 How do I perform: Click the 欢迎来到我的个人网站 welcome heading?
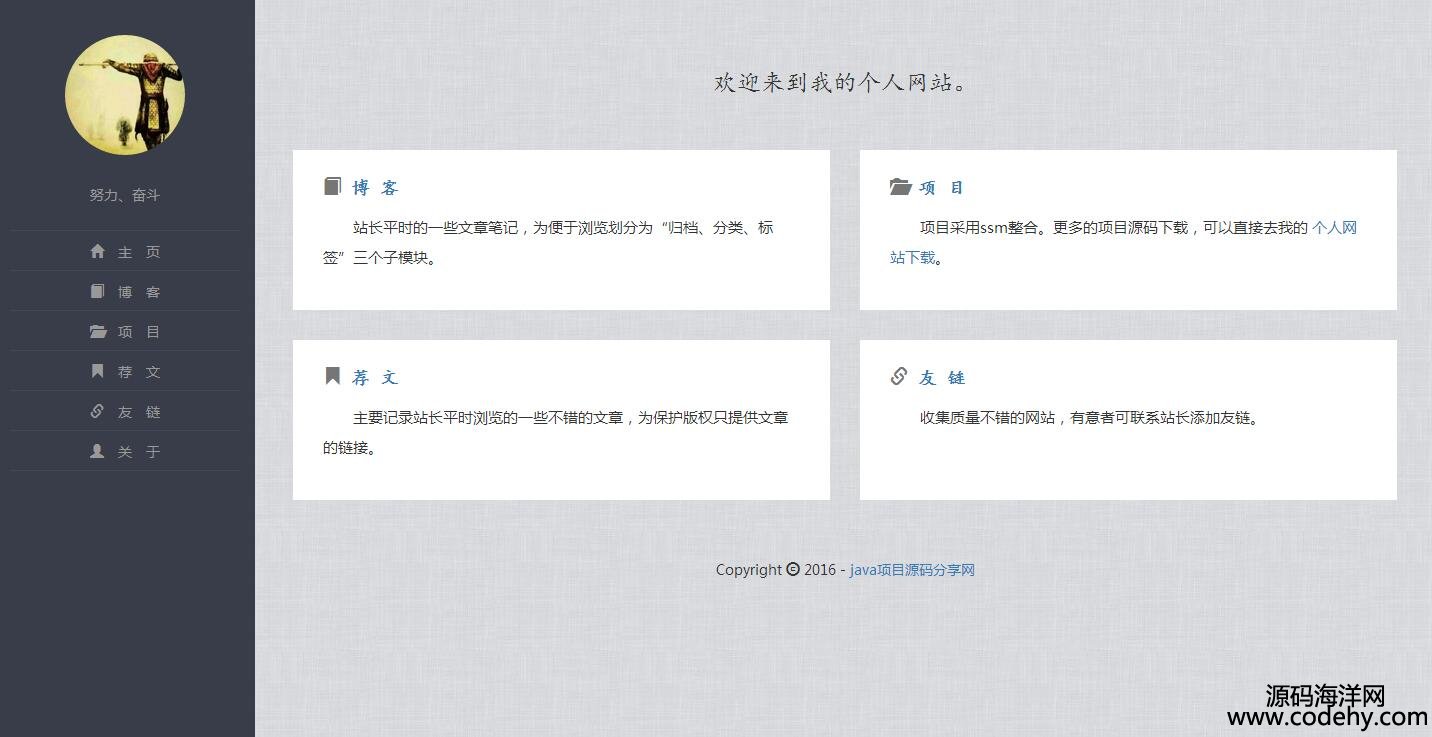tap(842, 83)
